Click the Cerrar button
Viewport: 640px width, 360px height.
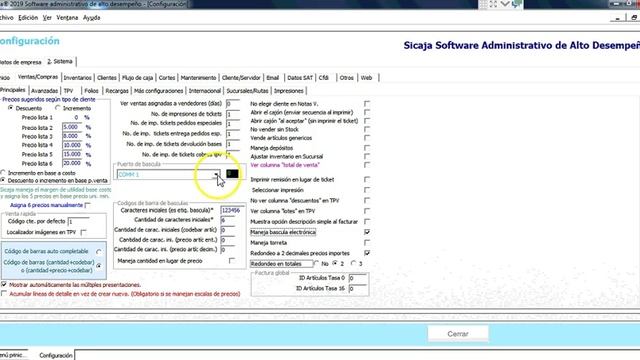pyautogui.click(x=458, y=334)
